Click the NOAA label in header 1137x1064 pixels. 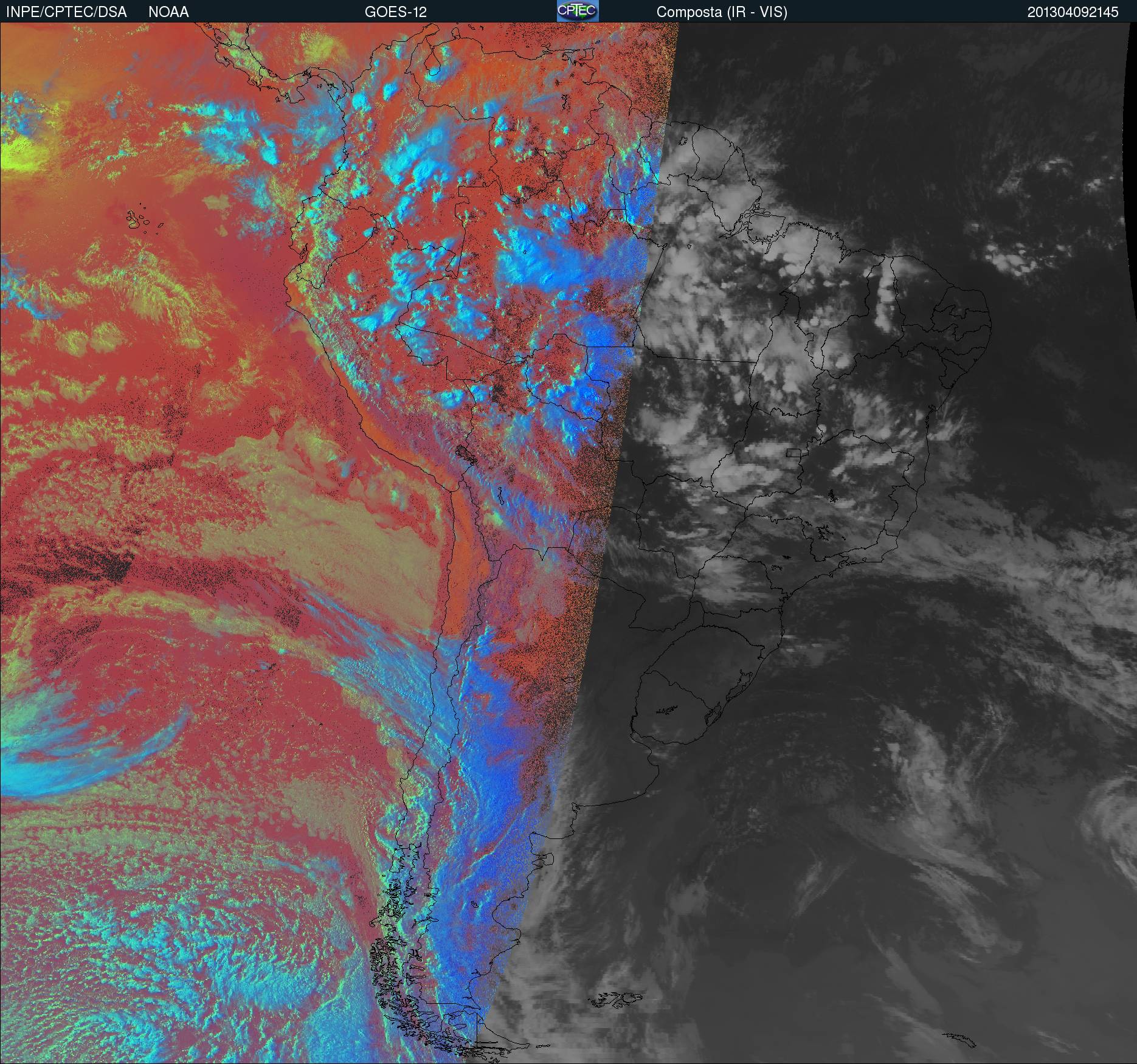168,12
